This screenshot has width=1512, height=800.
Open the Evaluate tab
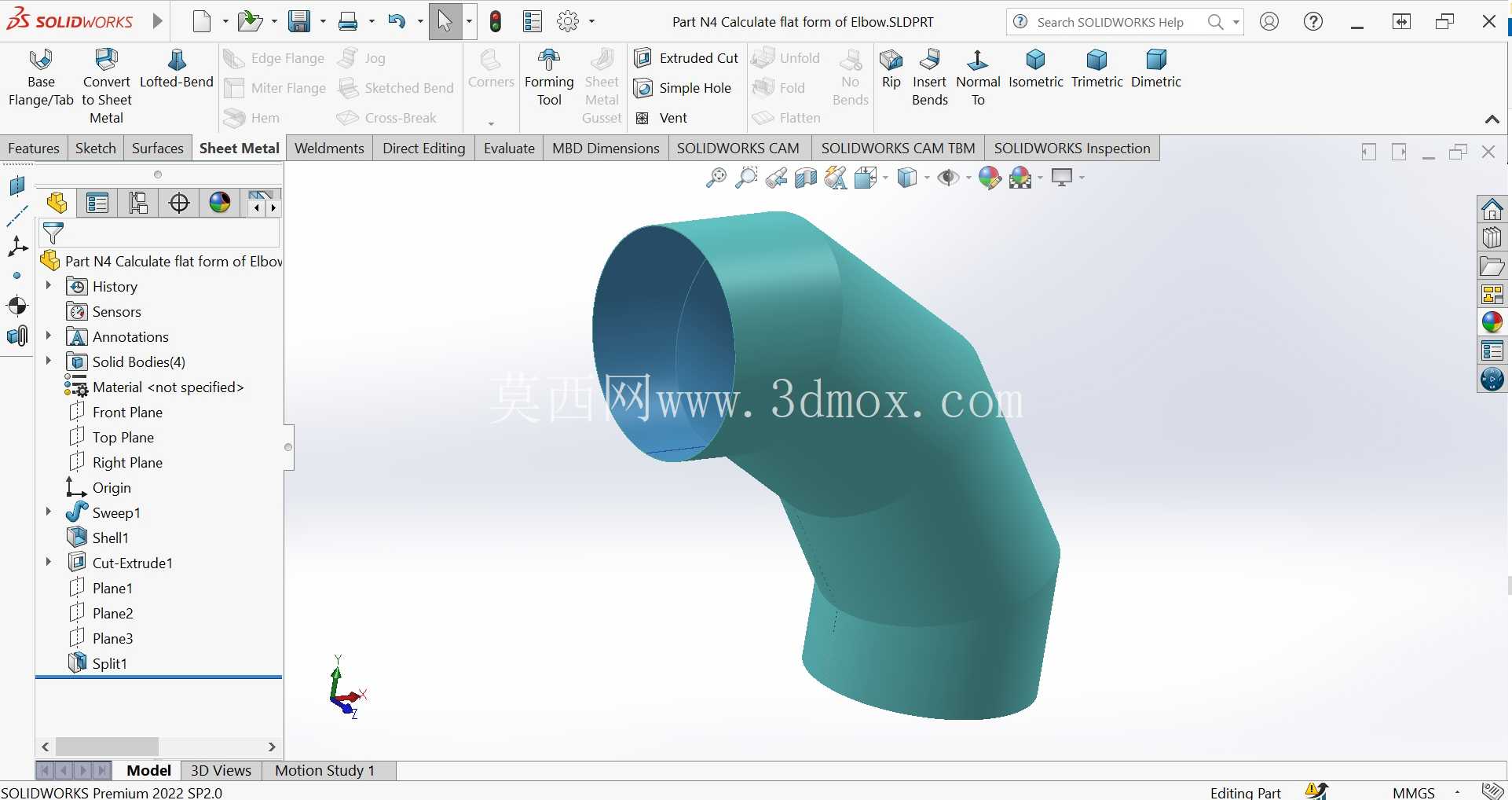coord(509,149)
